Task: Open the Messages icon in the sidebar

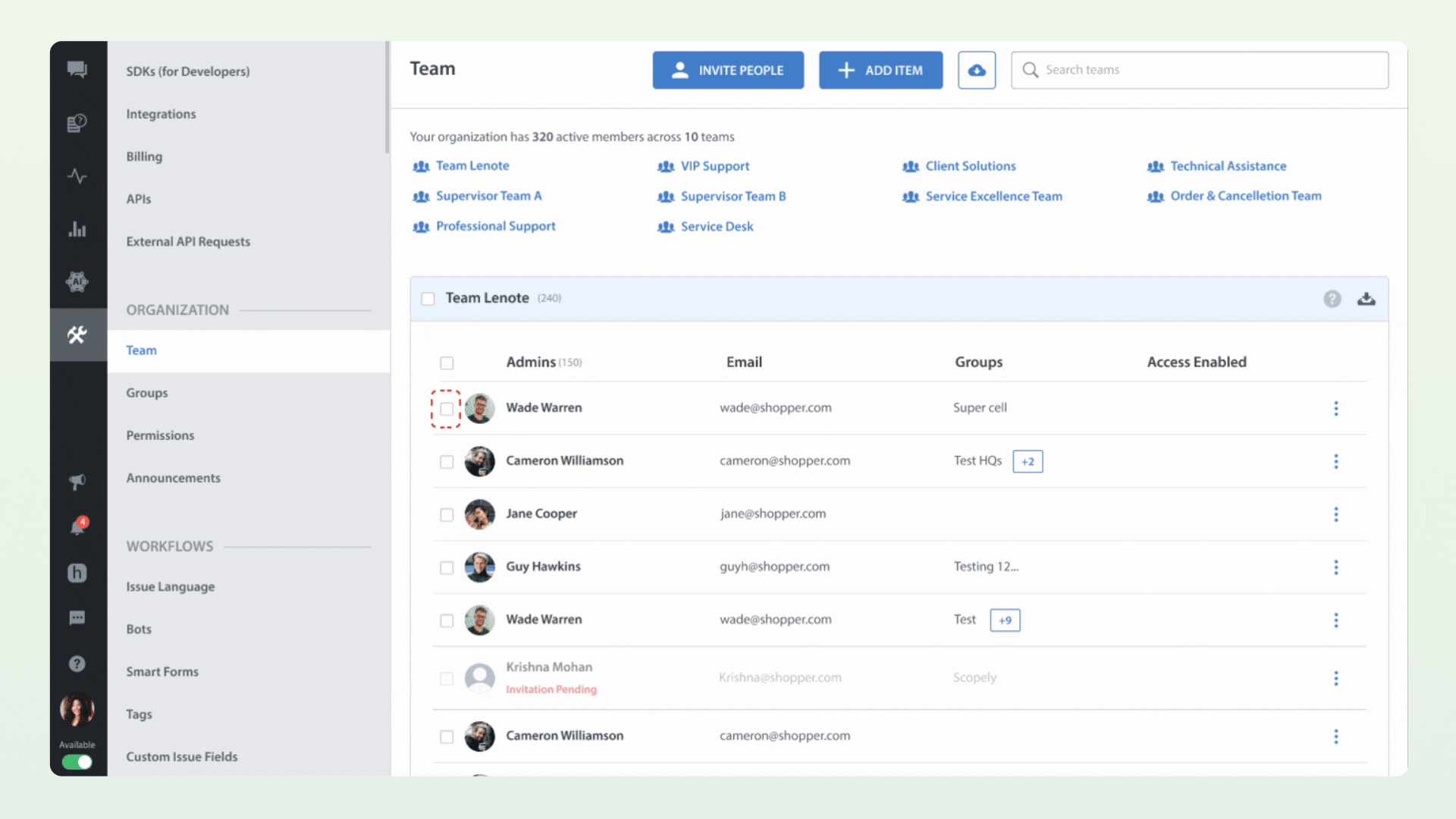Action: tap(78, 69)
